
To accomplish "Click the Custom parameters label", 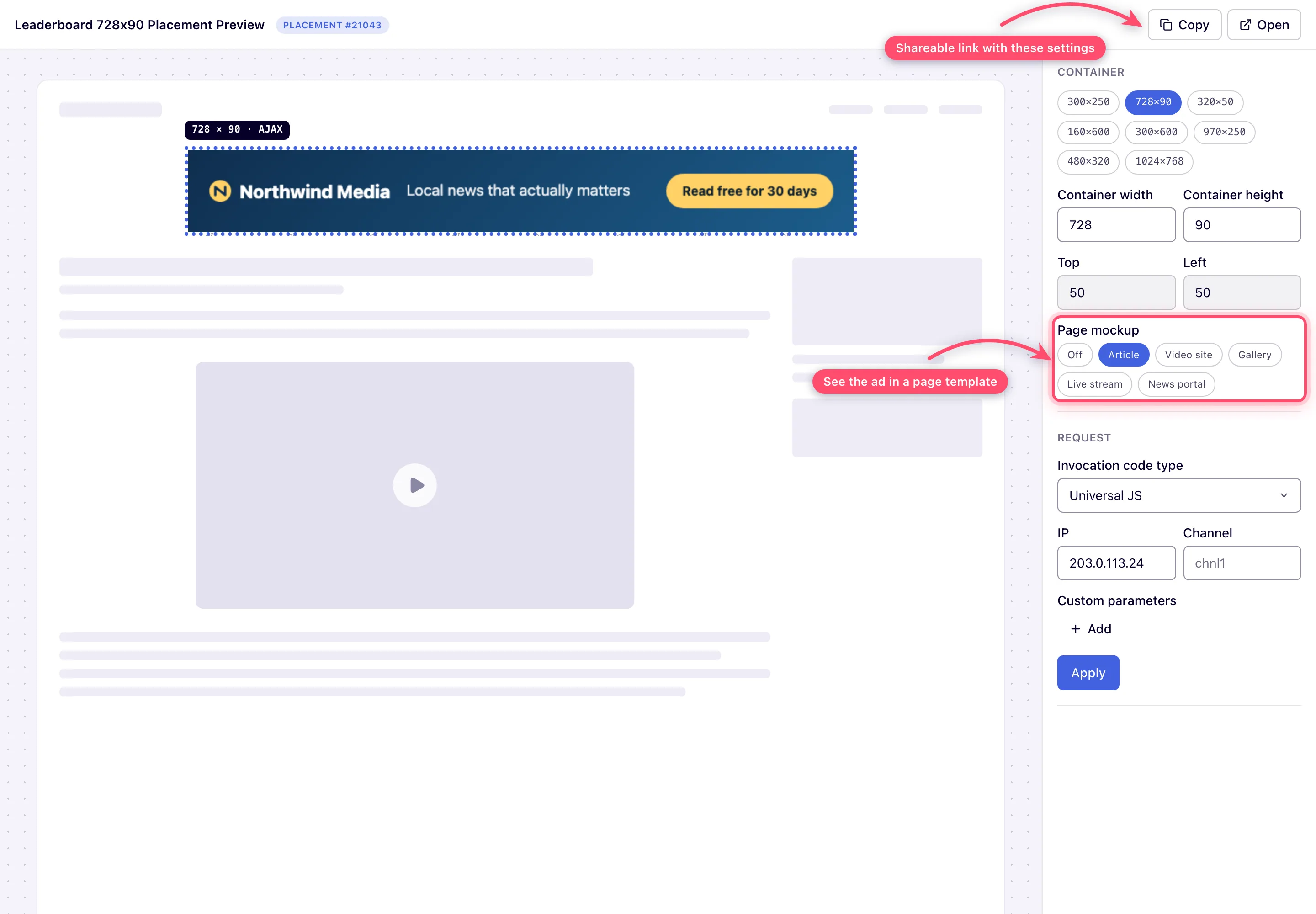I will (1116, 601).
